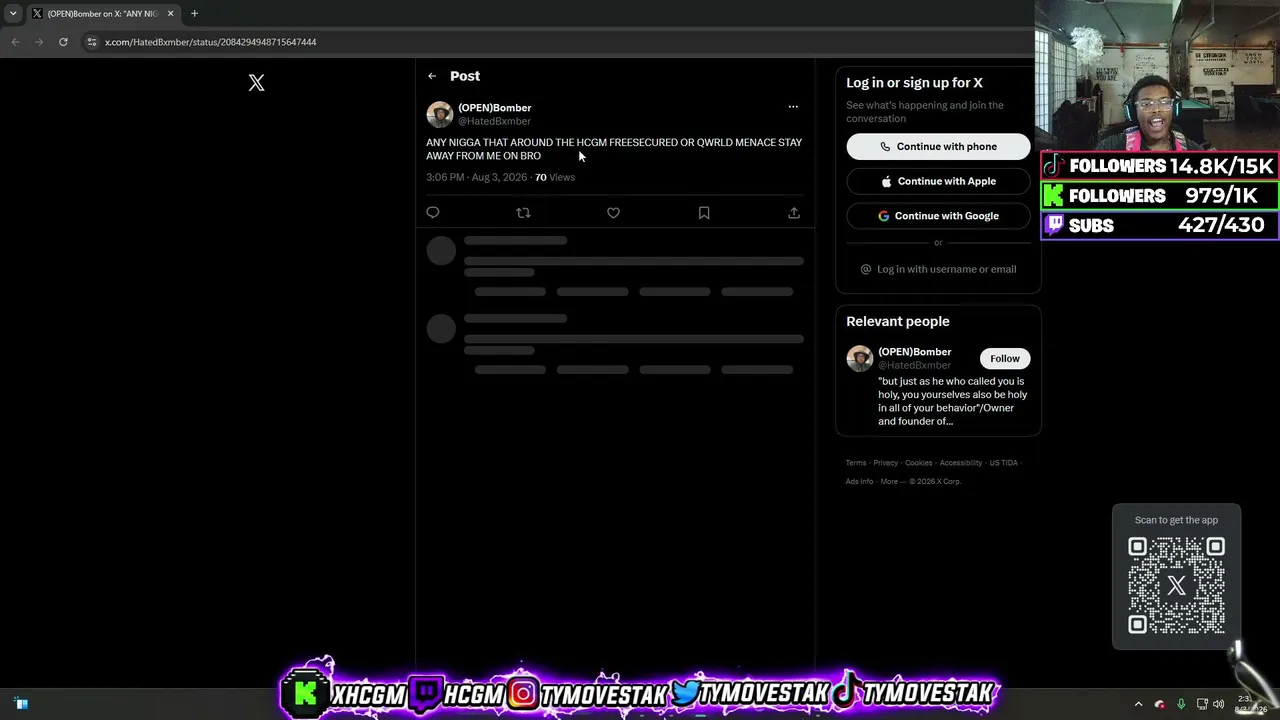
Task: Reply to the post via comment icon
Action: pos(433,212)
